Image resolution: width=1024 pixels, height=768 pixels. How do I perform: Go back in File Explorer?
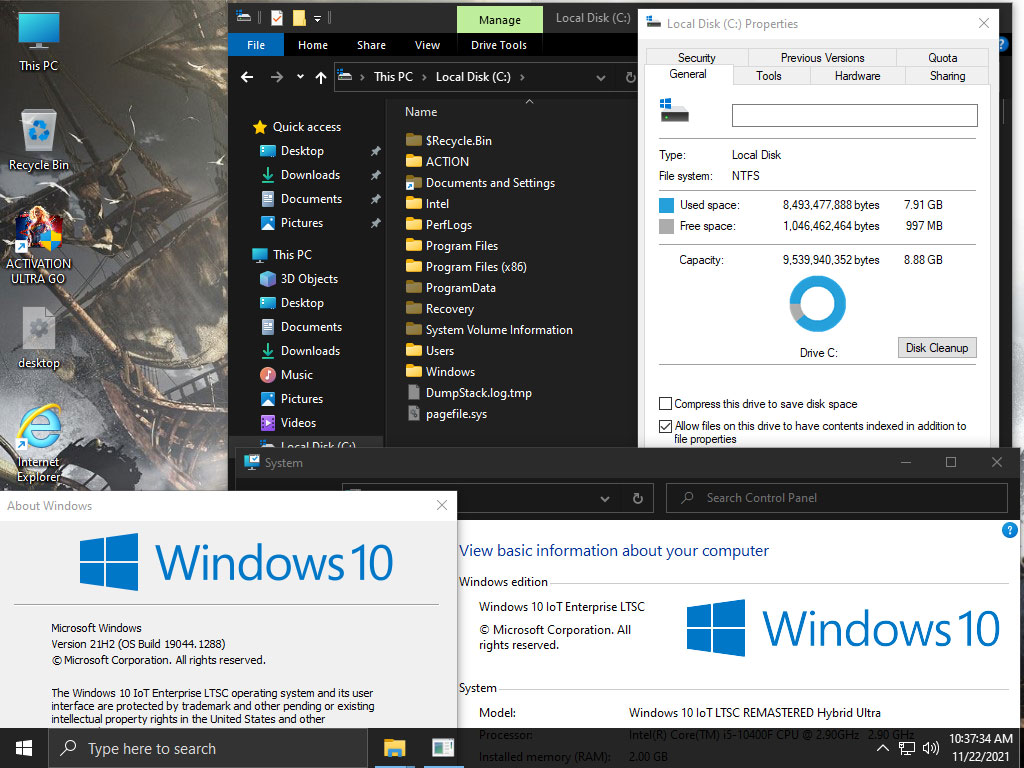click(247, 77)
